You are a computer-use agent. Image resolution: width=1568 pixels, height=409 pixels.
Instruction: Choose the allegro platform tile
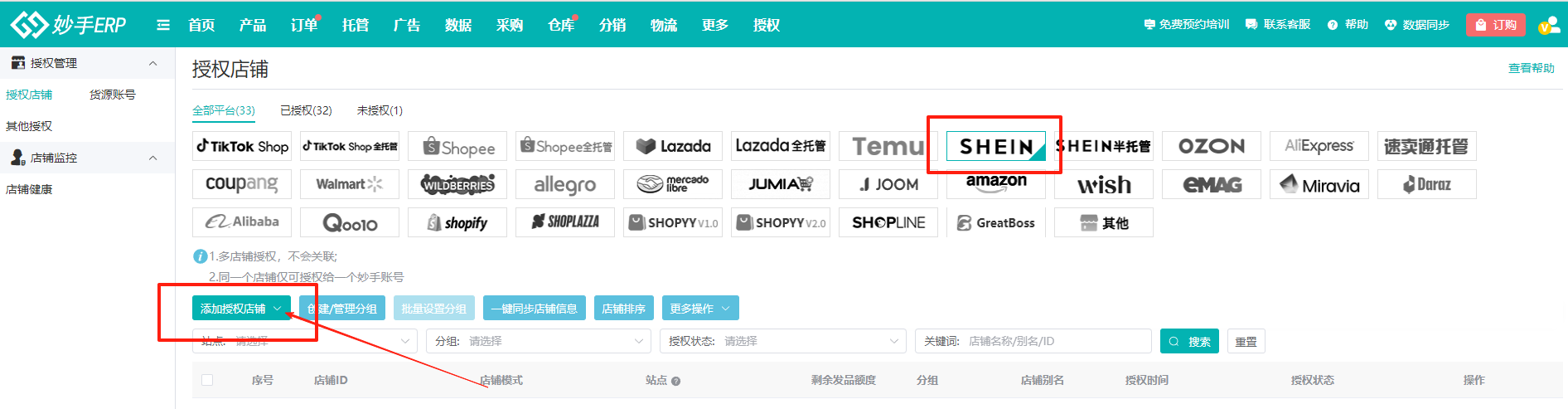pyautogui.click(x=565, y=184)
